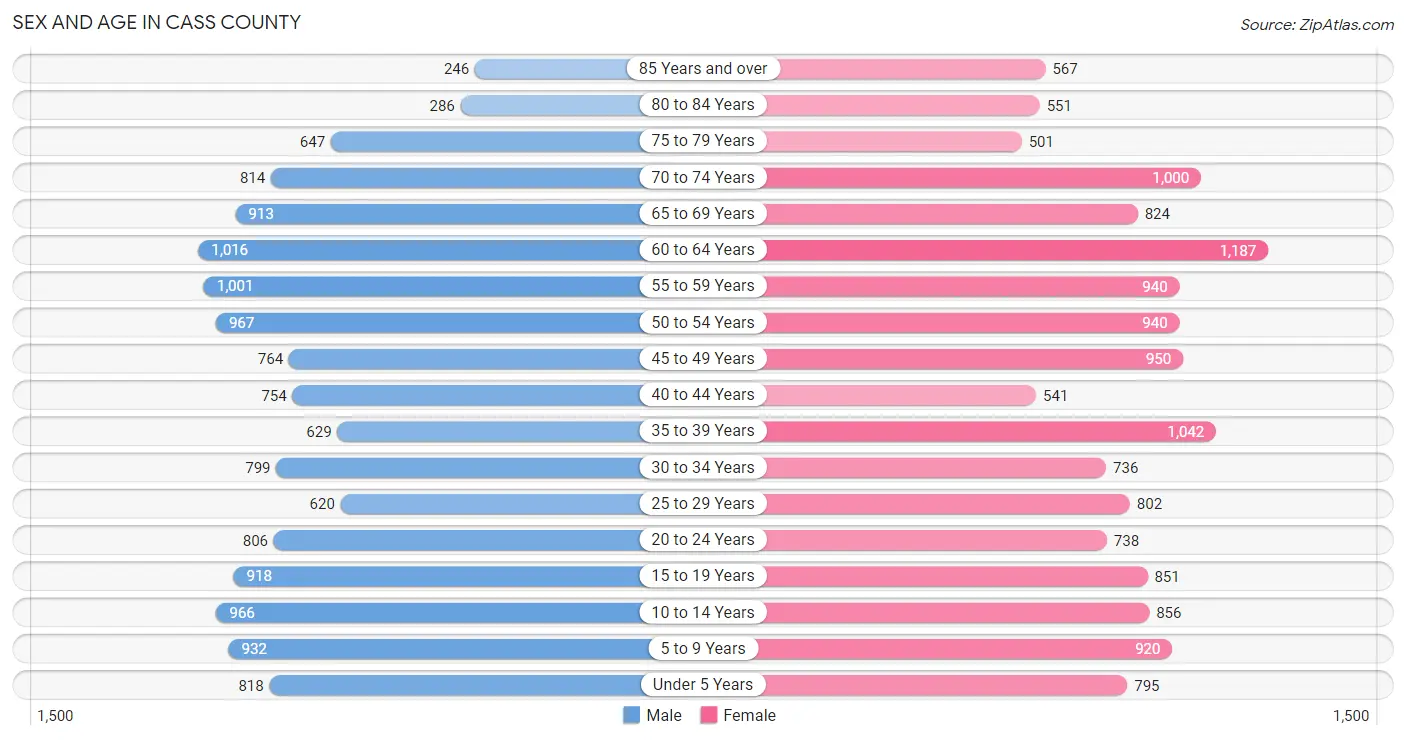Click the chart title Sex and Age

pos(156,22)
